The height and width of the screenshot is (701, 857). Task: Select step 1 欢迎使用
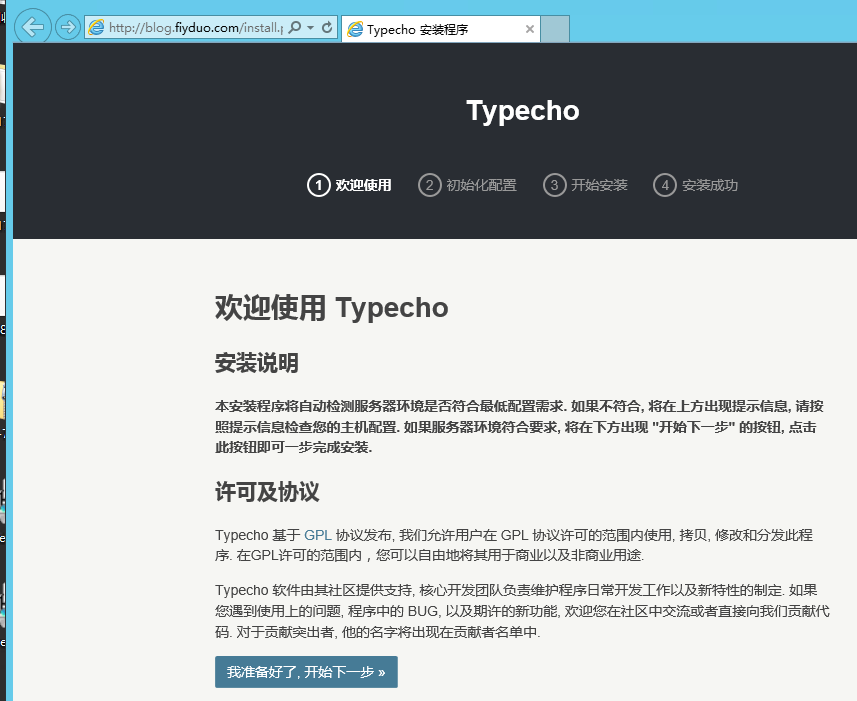[349, 185]
